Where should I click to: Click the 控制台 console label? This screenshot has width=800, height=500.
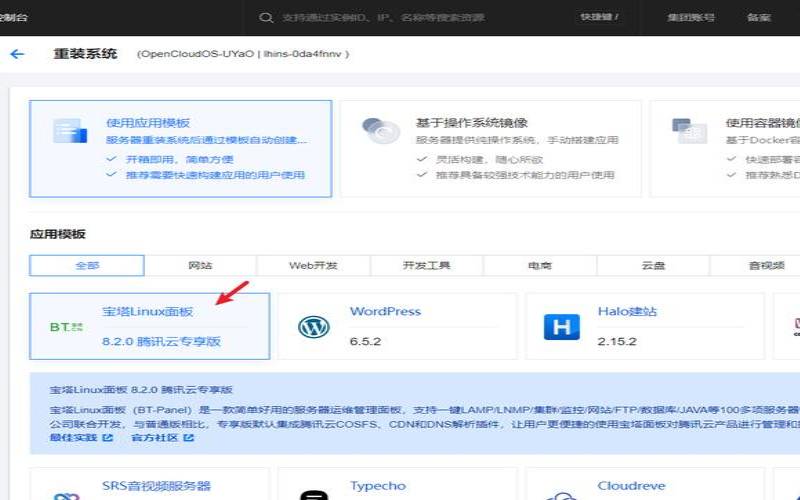click(x=13, y=17)
